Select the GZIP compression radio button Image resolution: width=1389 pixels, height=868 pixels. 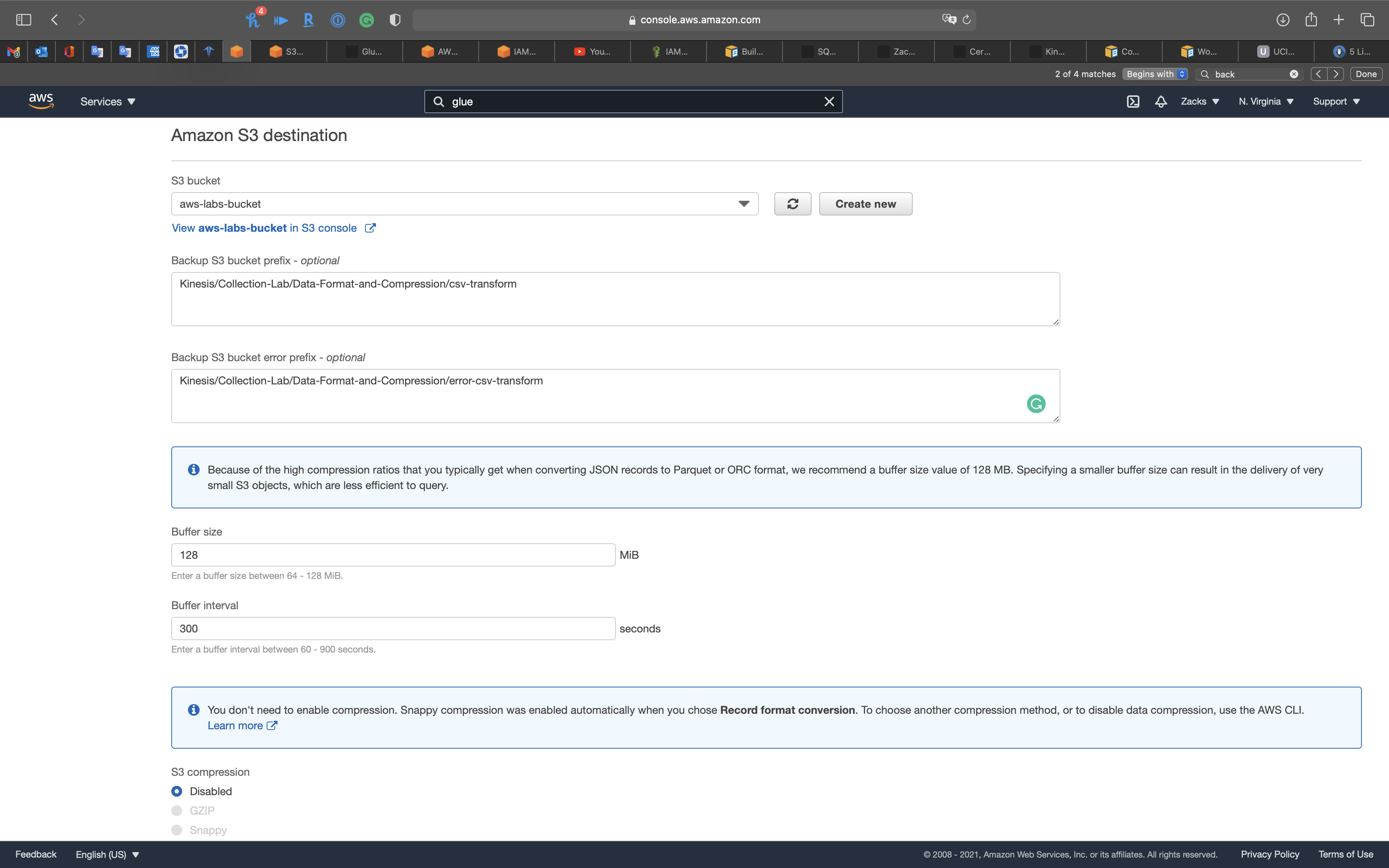177,811
